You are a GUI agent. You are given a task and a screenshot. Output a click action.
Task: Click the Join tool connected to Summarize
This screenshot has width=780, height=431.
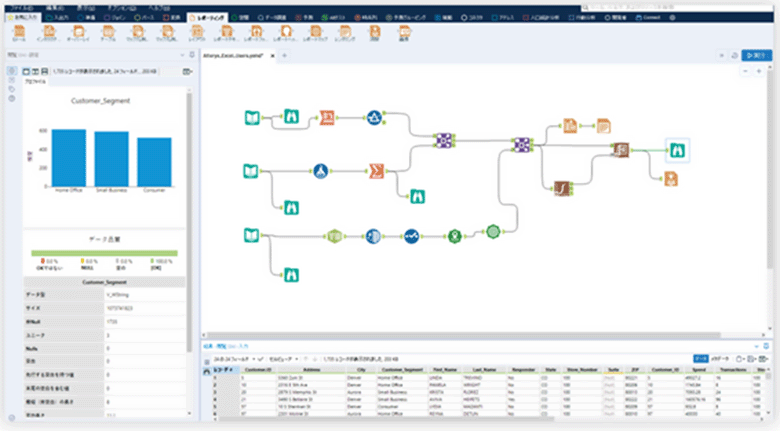pyautogui.click(x=444, y=141)
